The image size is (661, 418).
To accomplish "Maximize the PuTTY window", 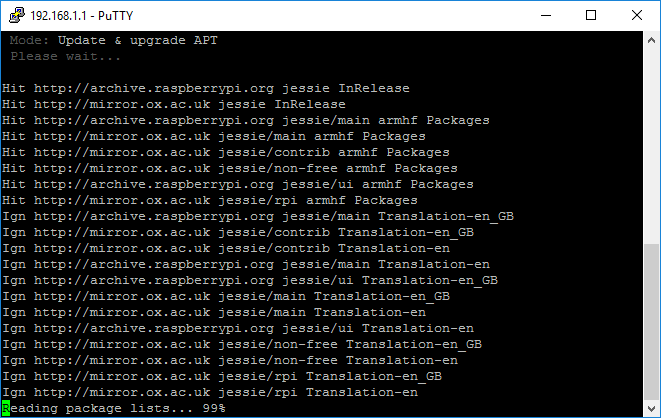I will 591,16.
